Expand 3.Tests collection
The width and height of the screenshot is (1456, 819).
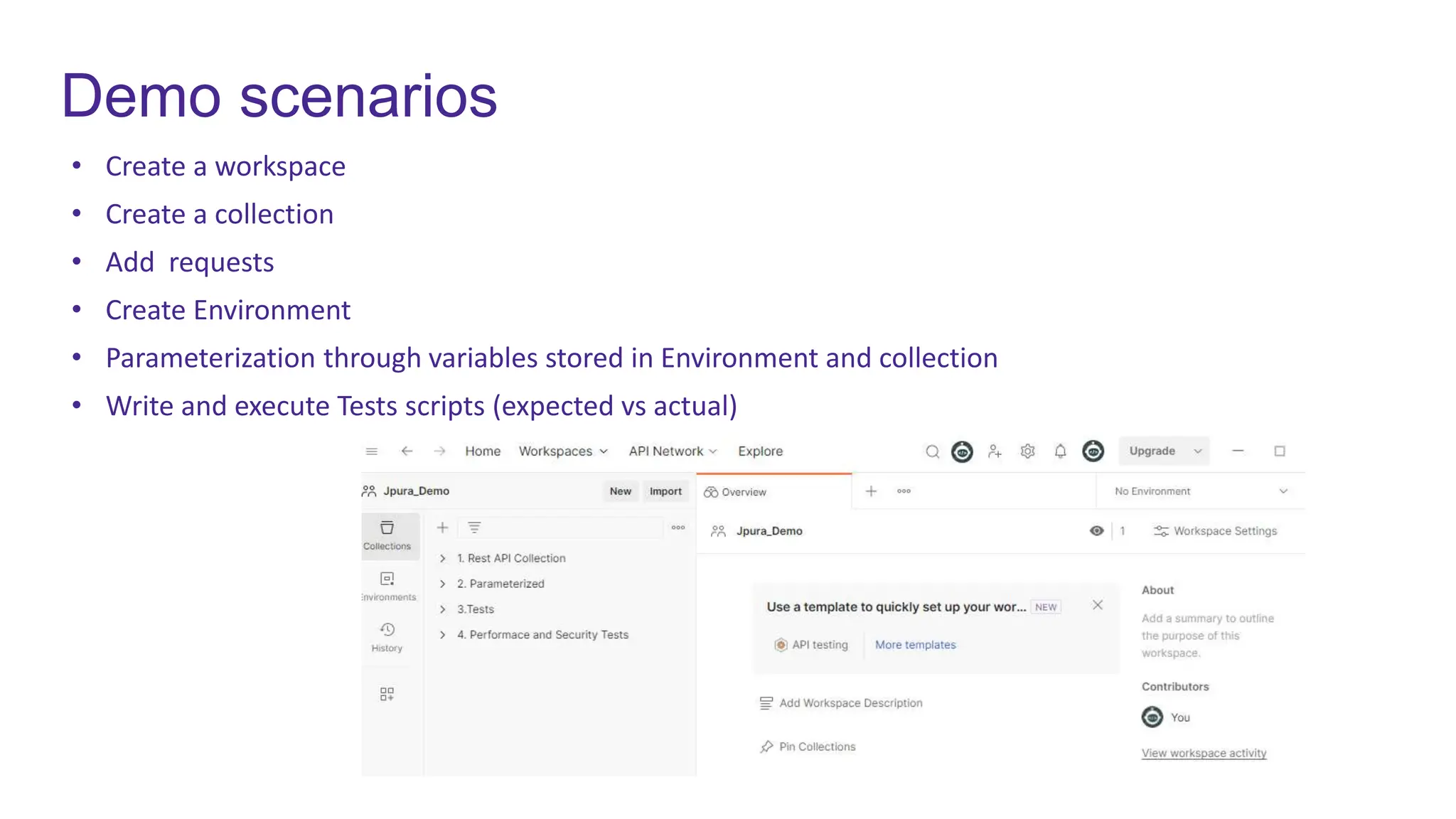[x=442, y=609]
